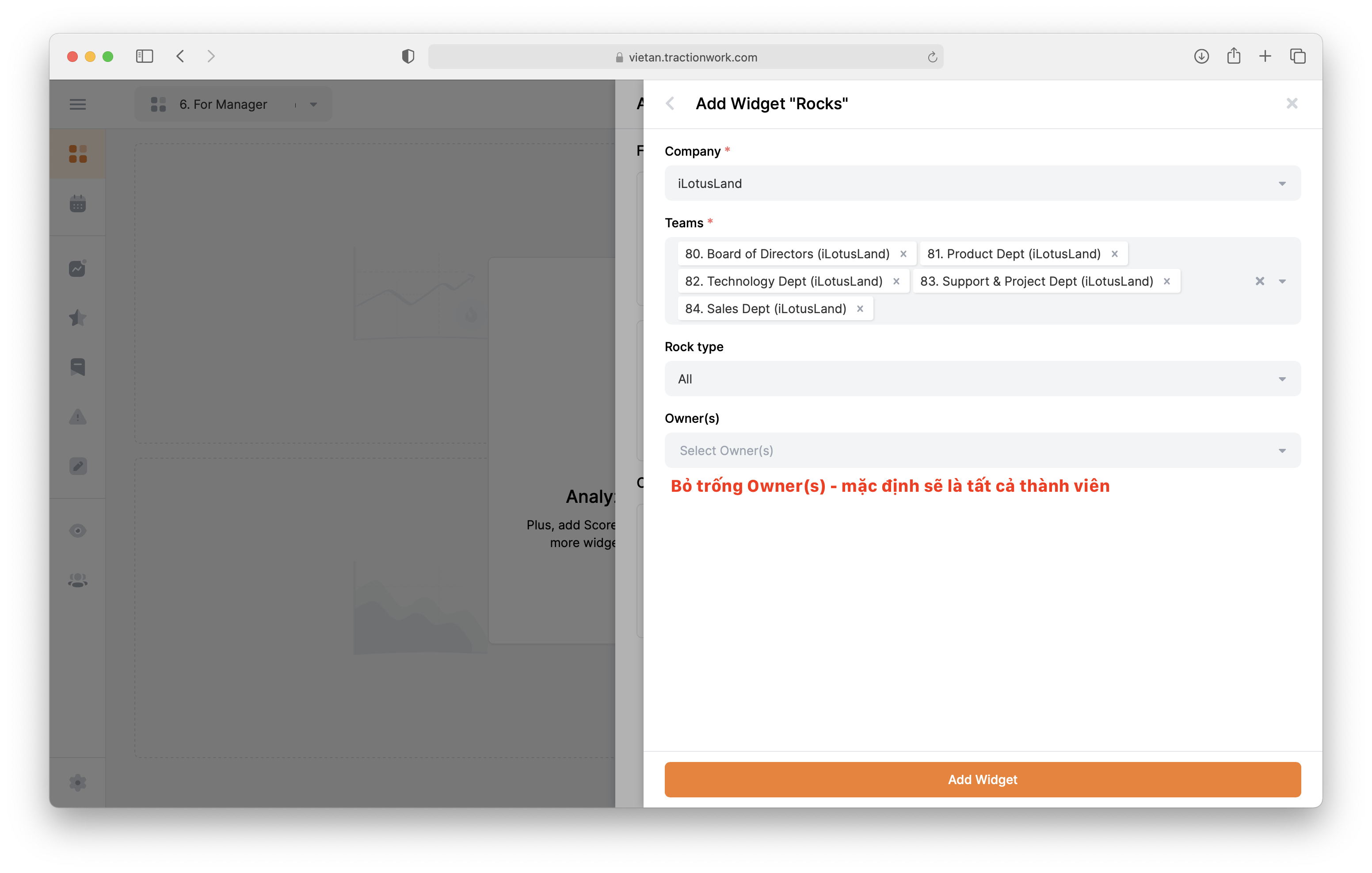Remove the 81. Product Dept team tag

tap(1114, 254)
